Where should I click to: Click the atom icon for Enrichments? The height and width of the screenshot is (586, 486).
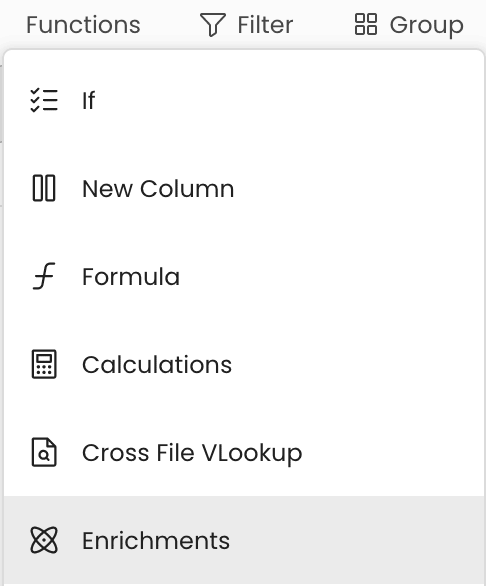tap(44, 540)
